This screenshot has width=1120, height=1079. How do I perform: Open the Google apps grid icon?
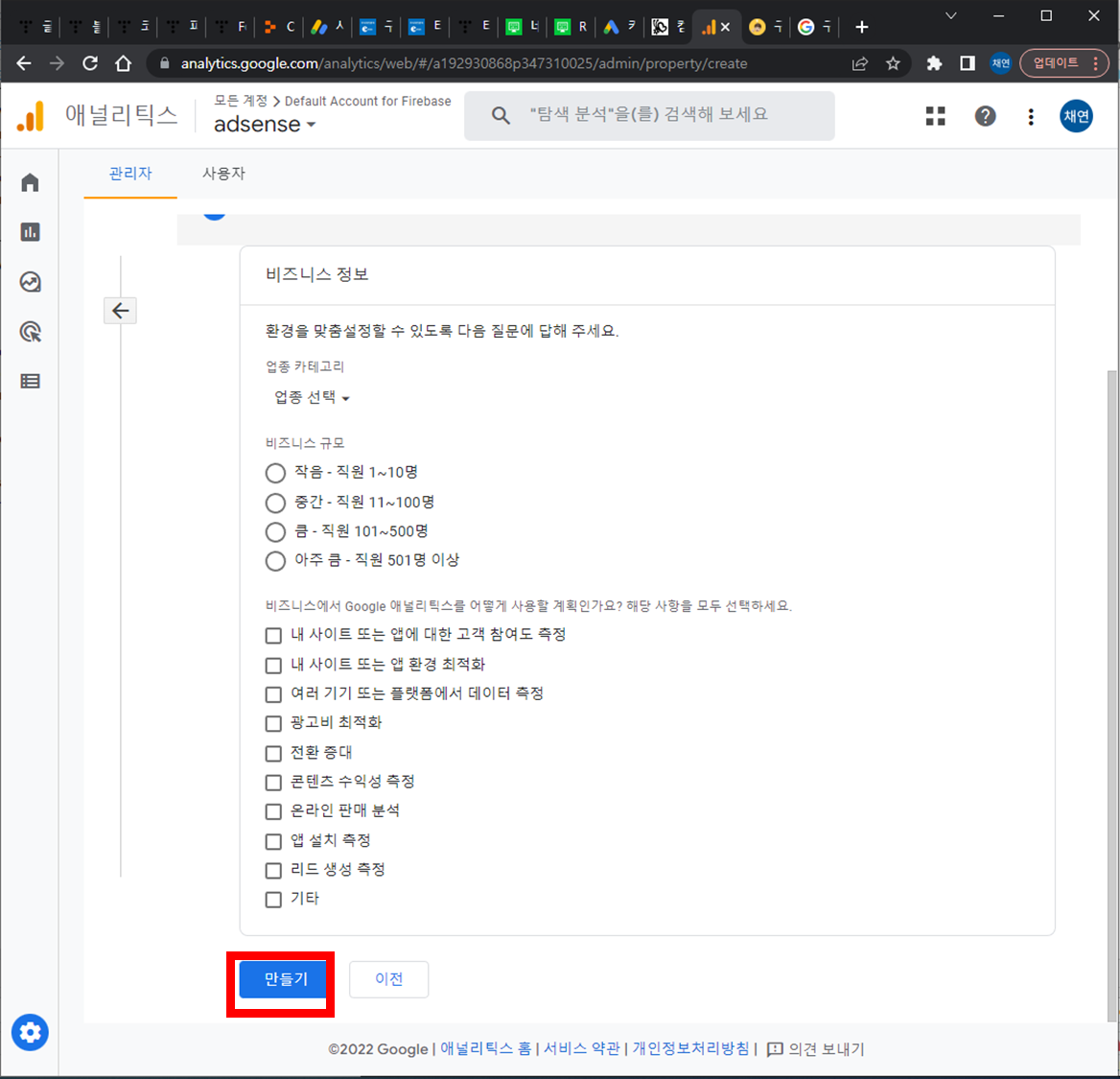[x=936, y=116]
